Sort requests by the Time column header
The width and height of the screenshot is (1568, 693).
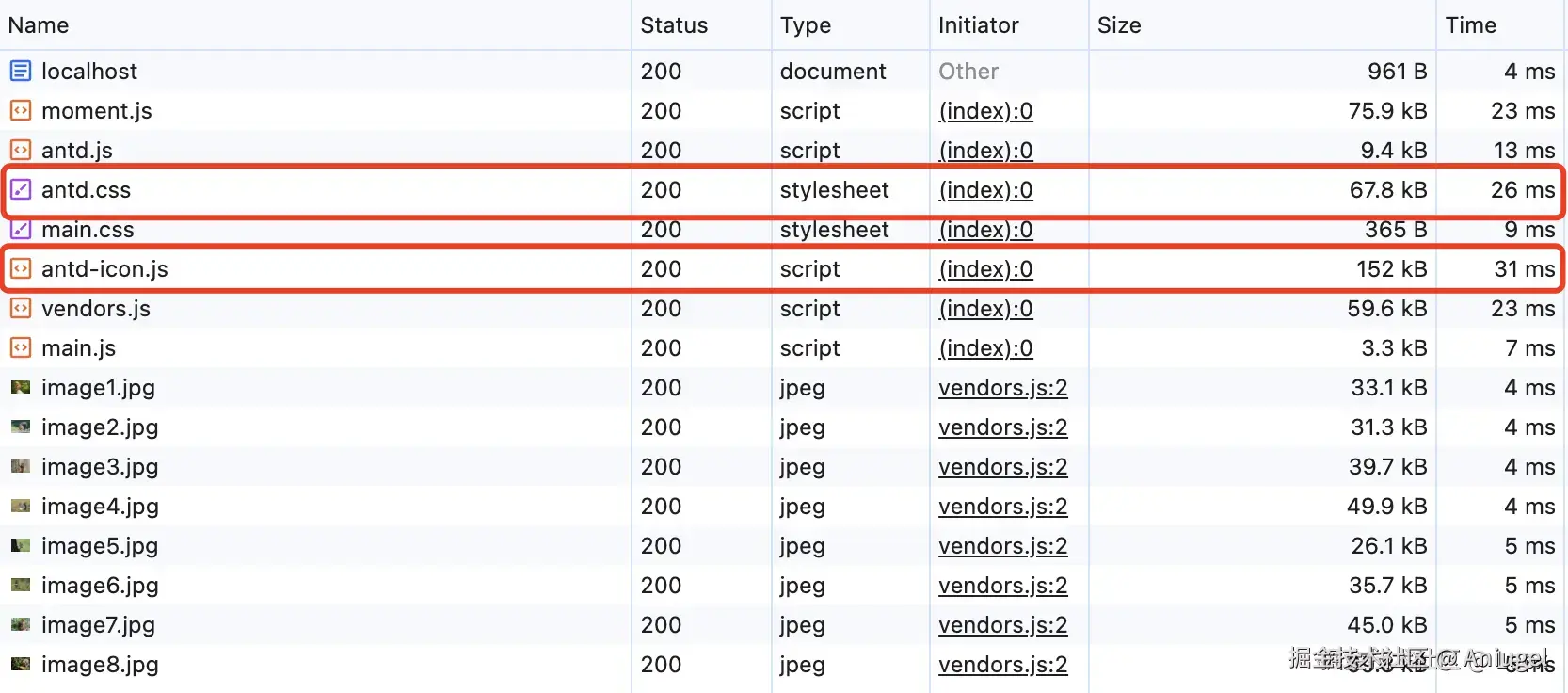coord(1470,25)
